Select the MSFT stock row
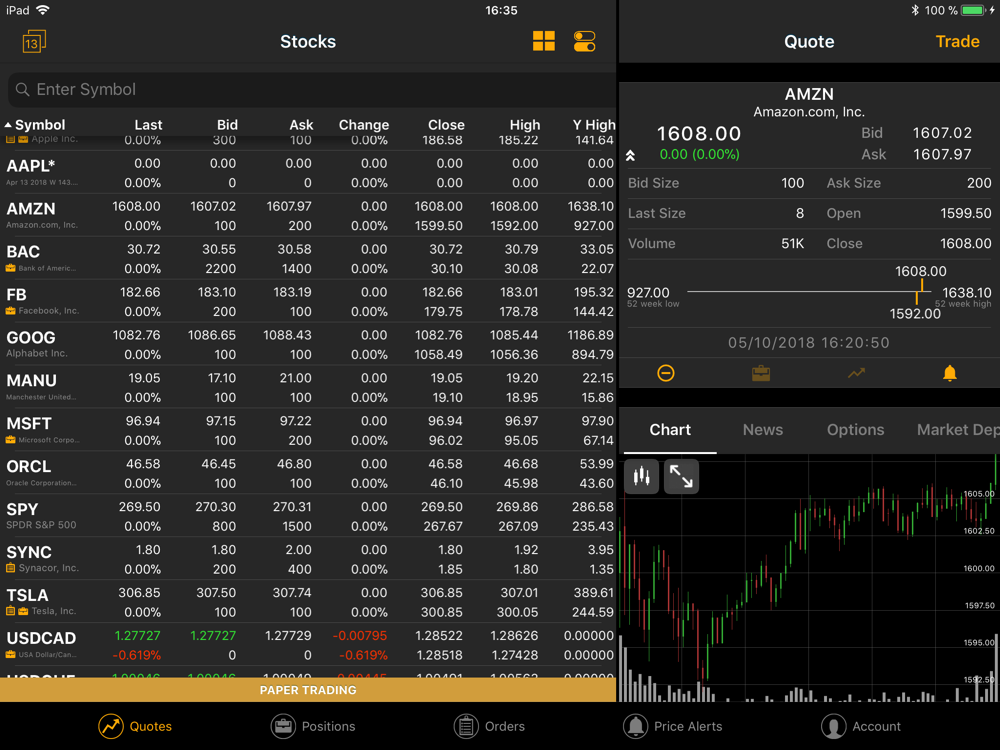The height and width of the screenshot is (750, 1000). [308, 430]
